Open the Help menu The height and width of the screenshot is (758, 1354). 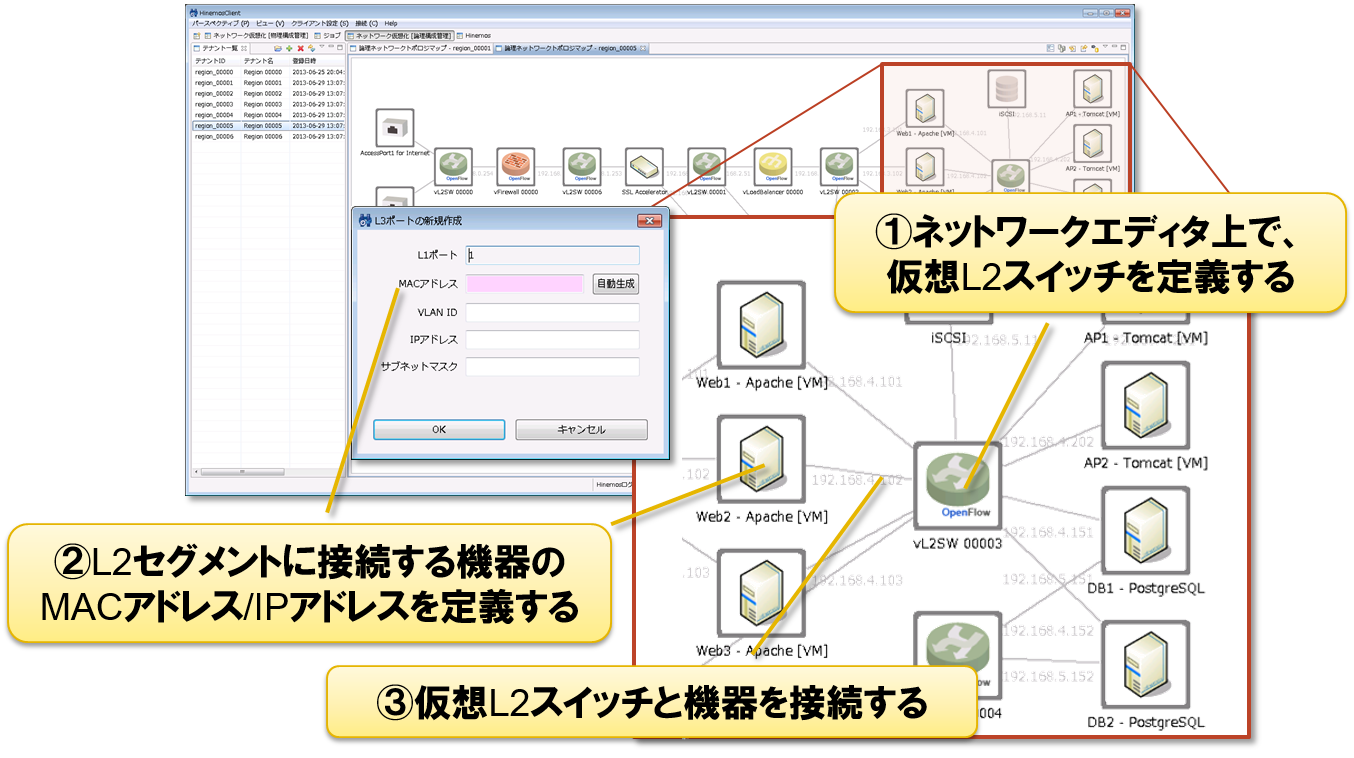coord(391,23)
